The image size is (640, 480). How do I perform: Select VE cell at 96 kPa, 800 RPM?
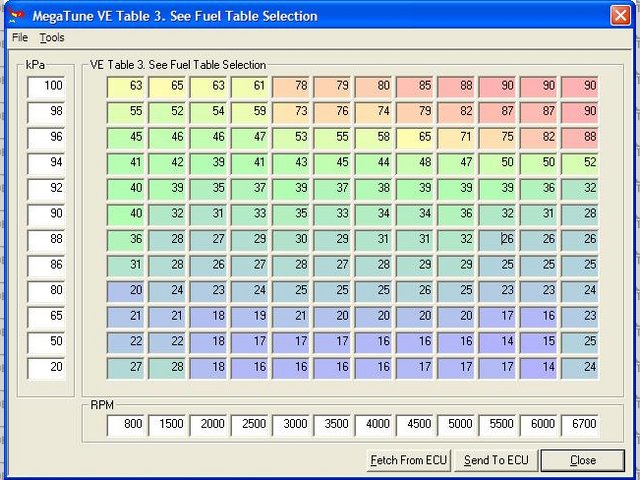coord(126,138)
